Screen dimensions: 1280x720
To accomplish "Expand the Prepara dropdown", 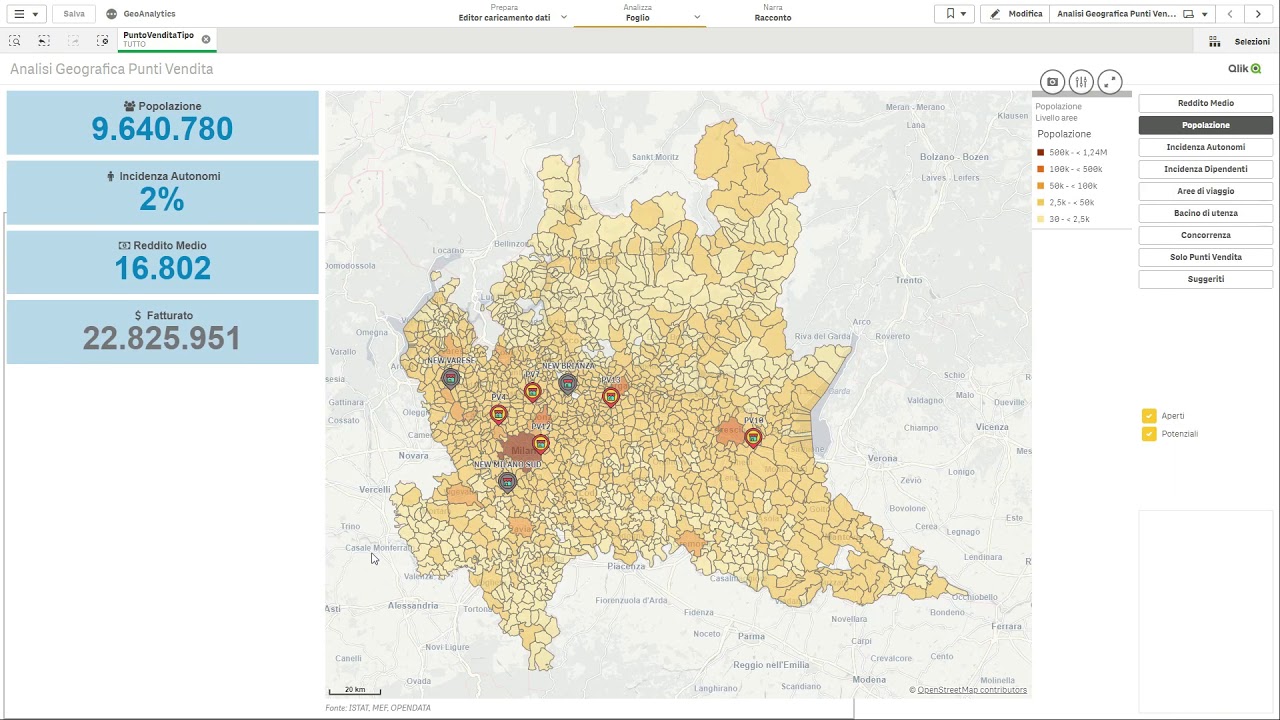I will click(563, 17).
